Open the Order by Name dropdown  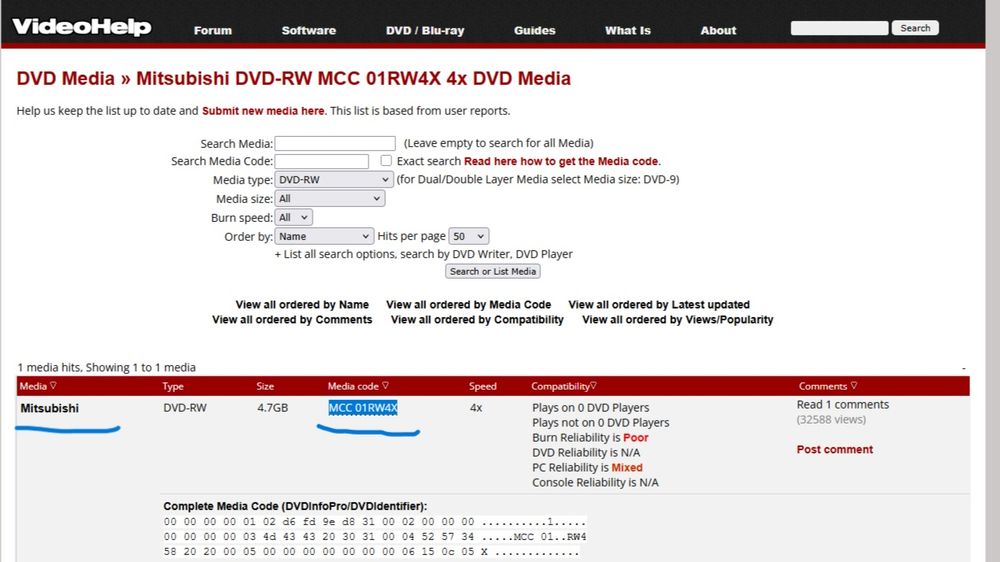tap(324, 236)
